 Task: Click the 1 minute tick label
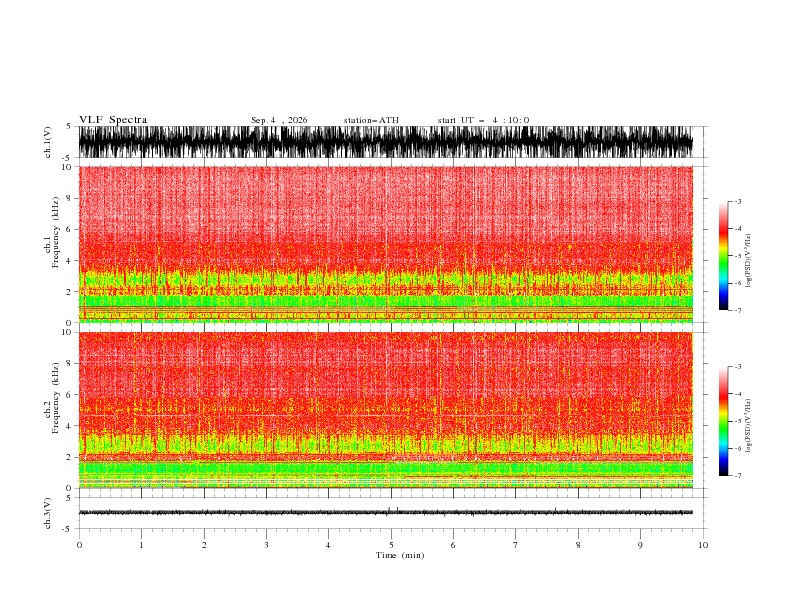[x=141, y=545]
